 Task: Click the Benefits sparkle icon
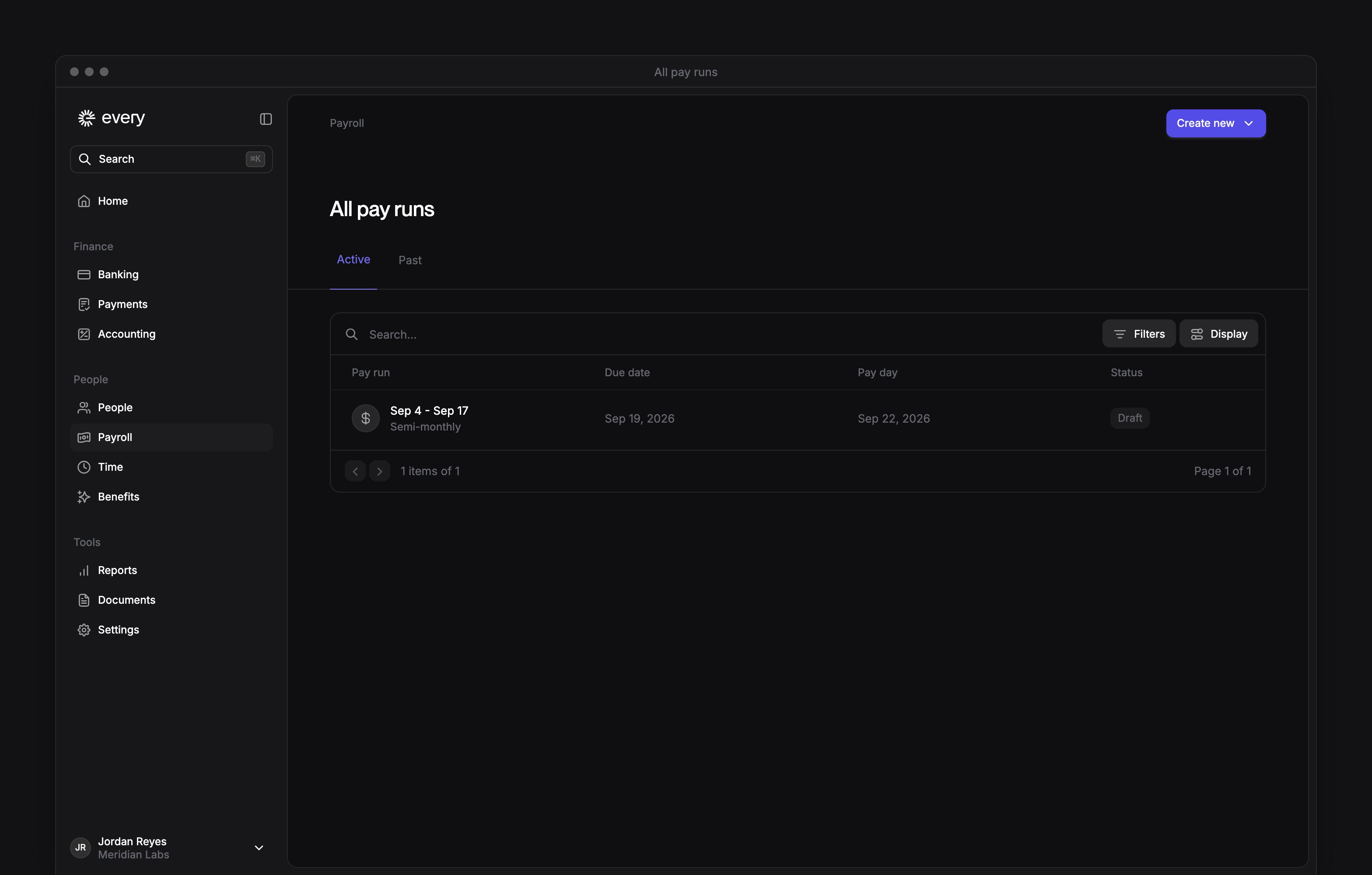click(x=84, y=497)
